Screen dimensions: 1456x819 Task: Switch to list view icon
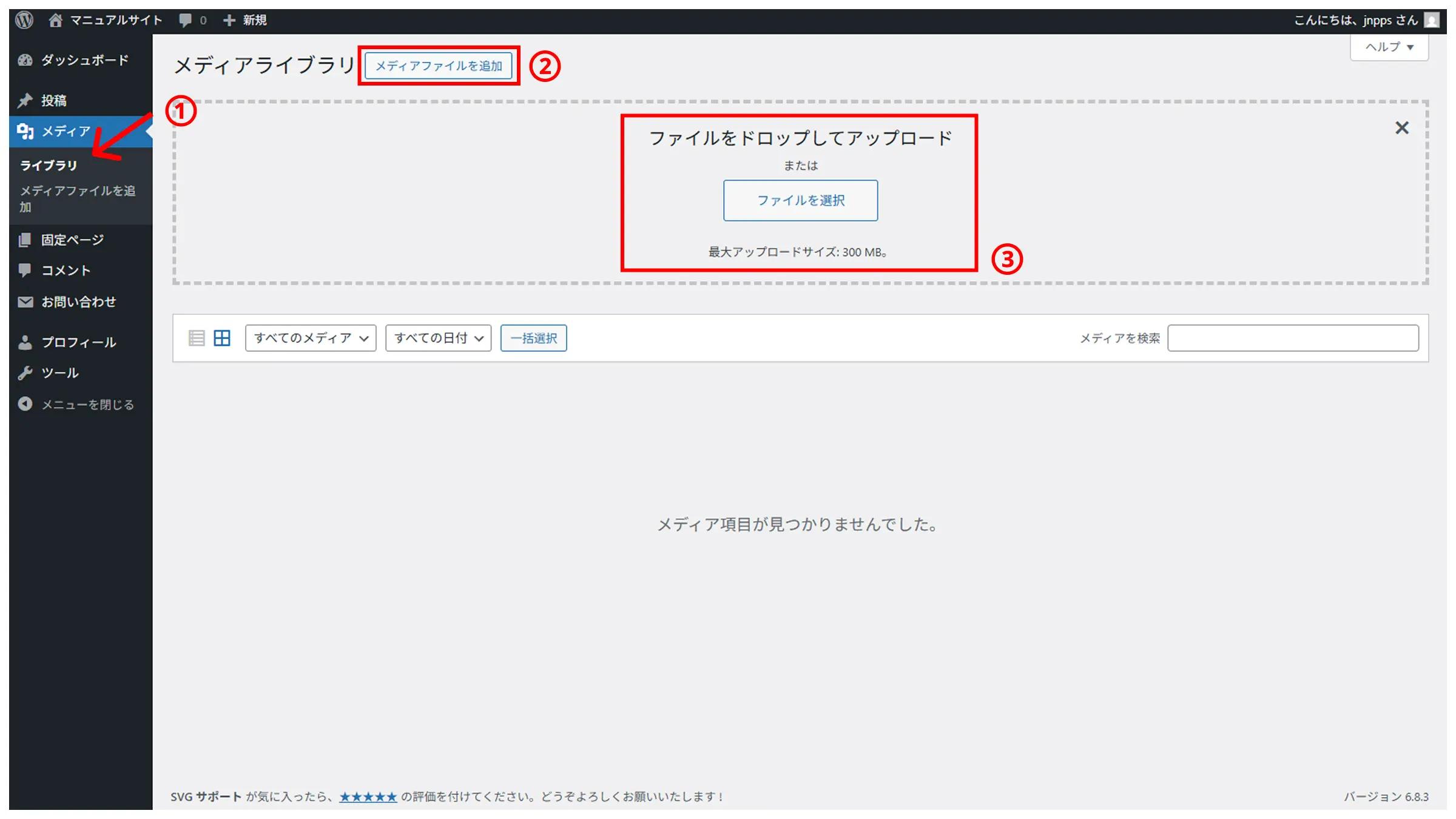click(x=196, y=338)
